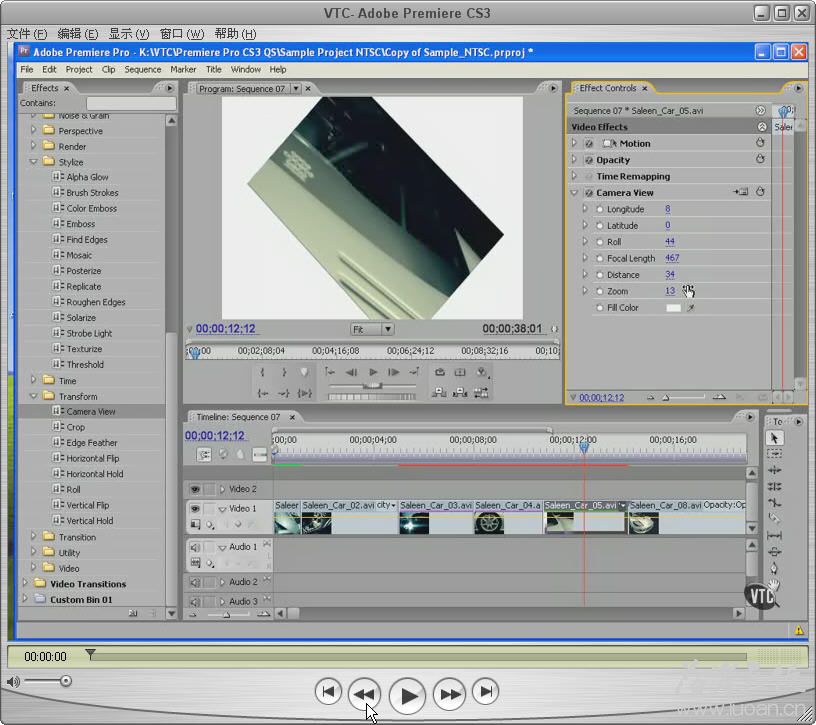
Task: Hide the Video 1 track
Action: 195,508
